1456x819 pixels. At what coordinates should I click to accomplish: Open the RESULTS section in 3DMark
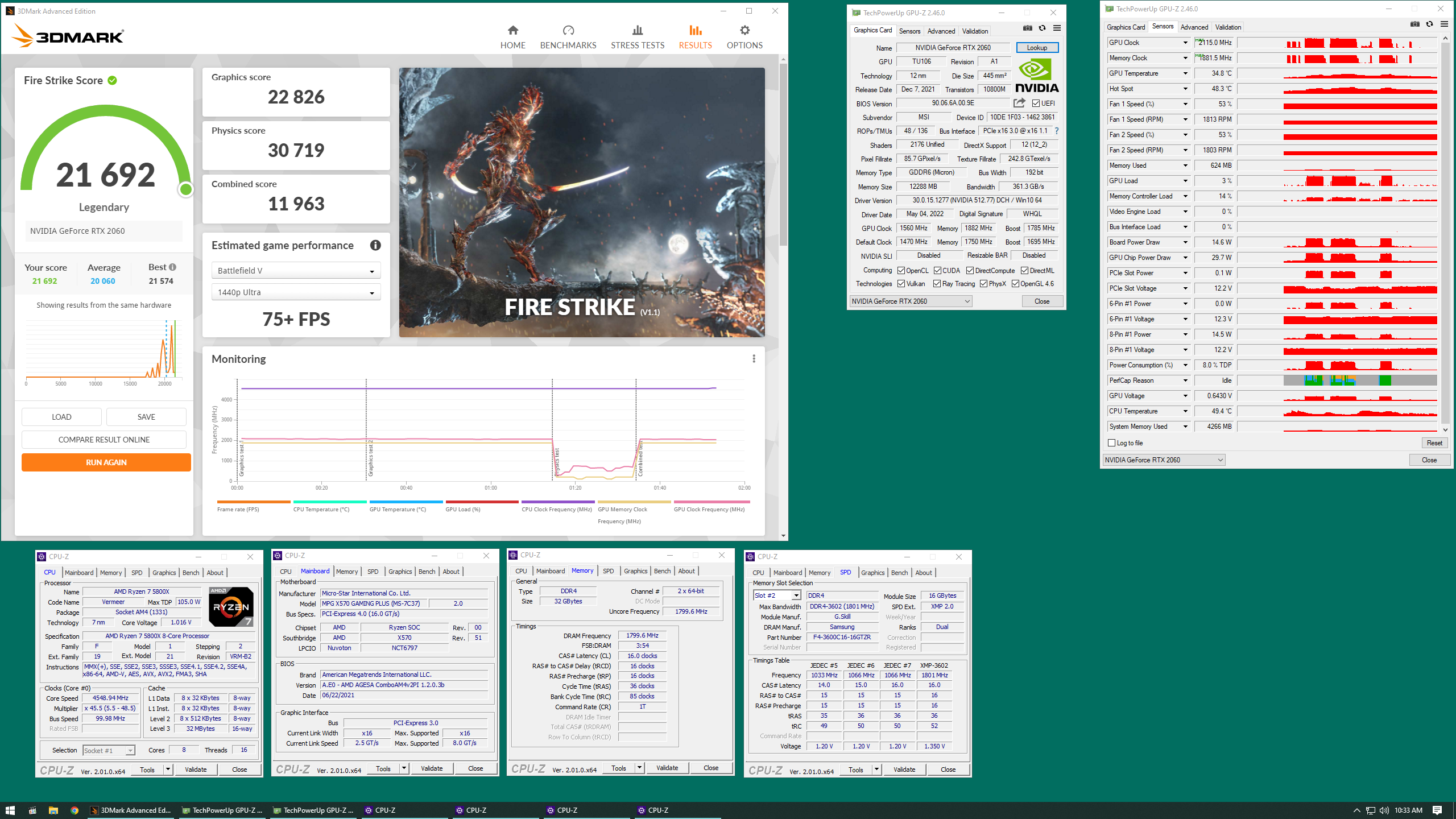[695, 38]
